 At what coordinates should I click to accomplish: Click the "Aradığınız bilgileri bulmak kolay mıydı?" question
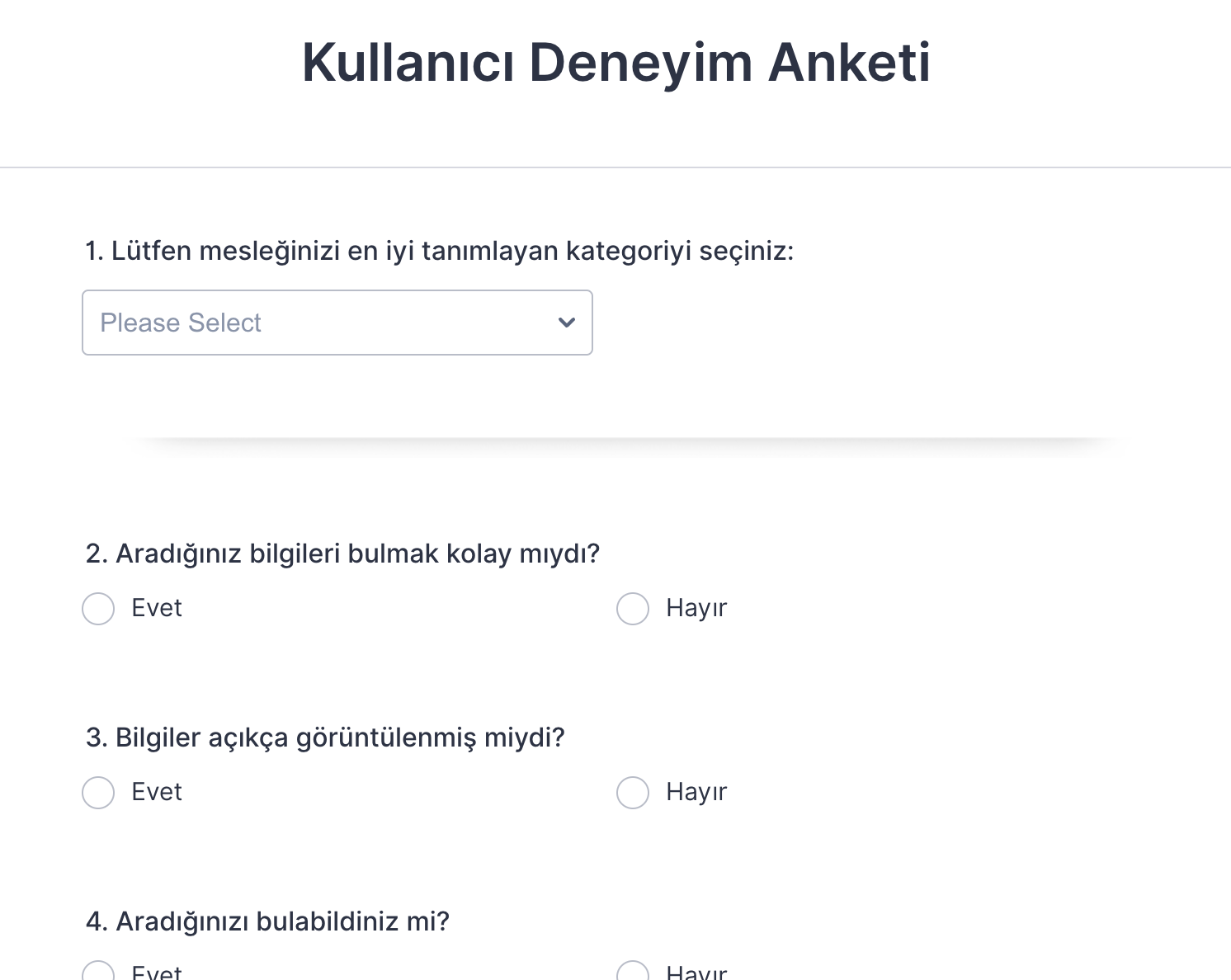point(342,554)
